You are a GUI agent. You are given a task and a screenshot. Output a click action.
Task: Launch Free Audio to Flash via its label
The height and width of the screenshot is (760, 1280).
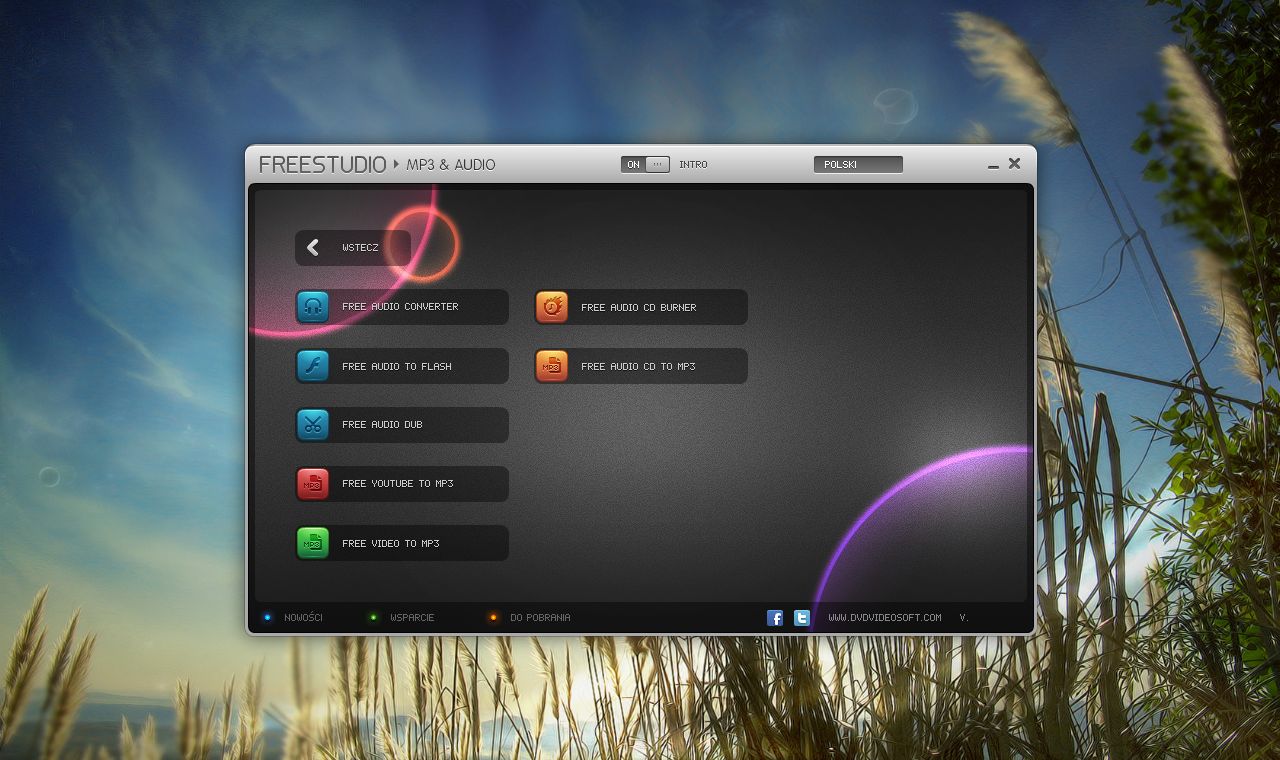pyautogui.click(x=397, y=366)
